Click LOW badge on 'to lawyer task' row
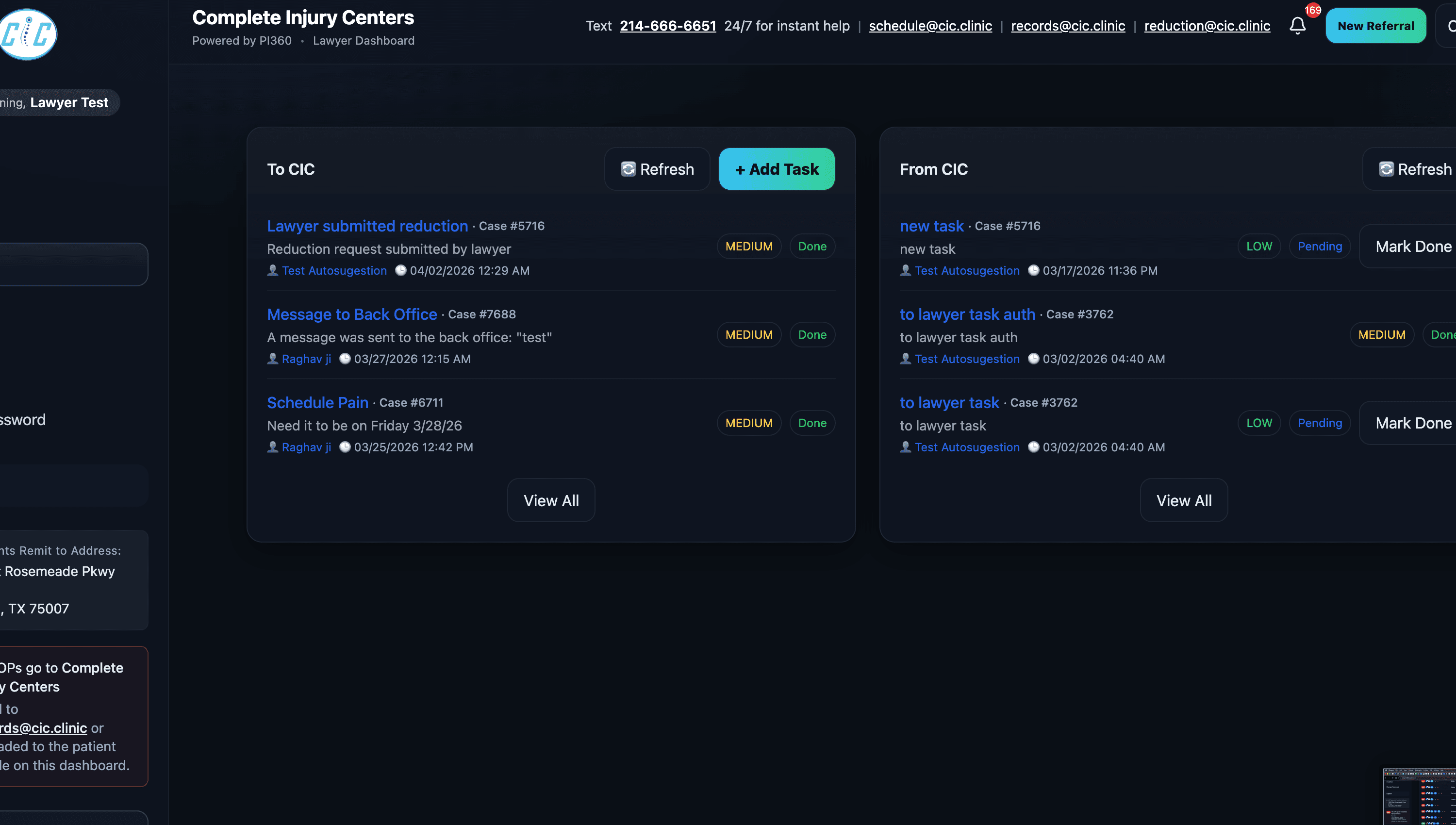This screenshot has height=825, width=1456. coord(1258,423)
